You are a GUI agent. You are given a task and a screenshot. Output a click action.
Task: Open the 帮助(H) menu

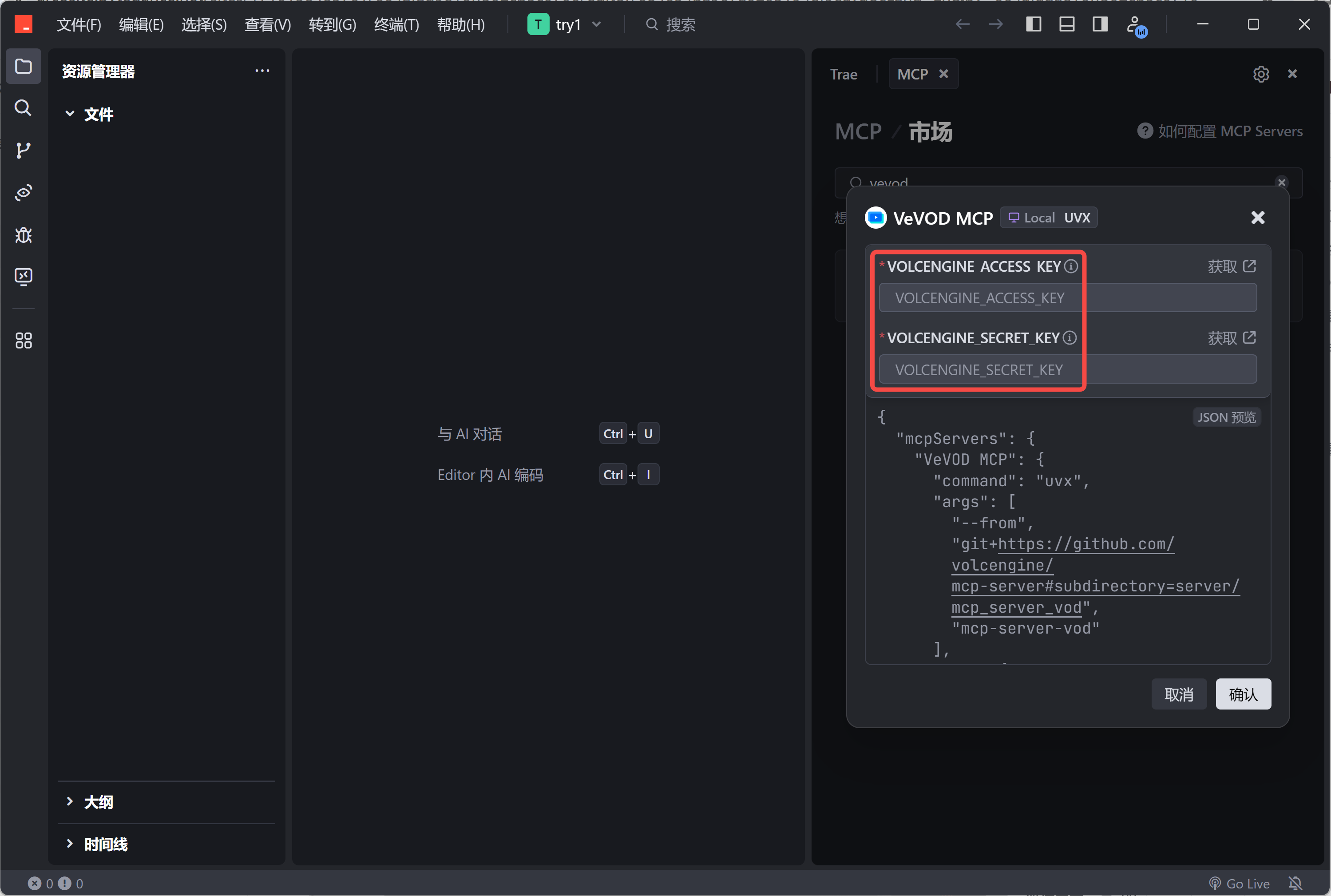pyautogui.click(x=460, y=24)
